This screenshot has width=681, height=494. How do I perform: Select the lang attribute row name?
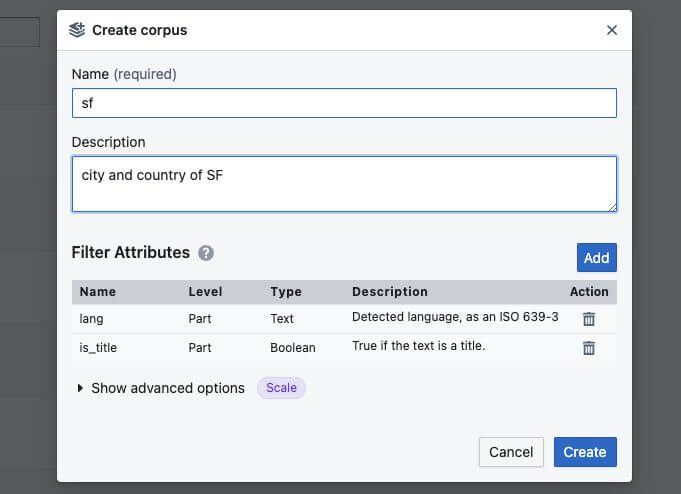92,318
